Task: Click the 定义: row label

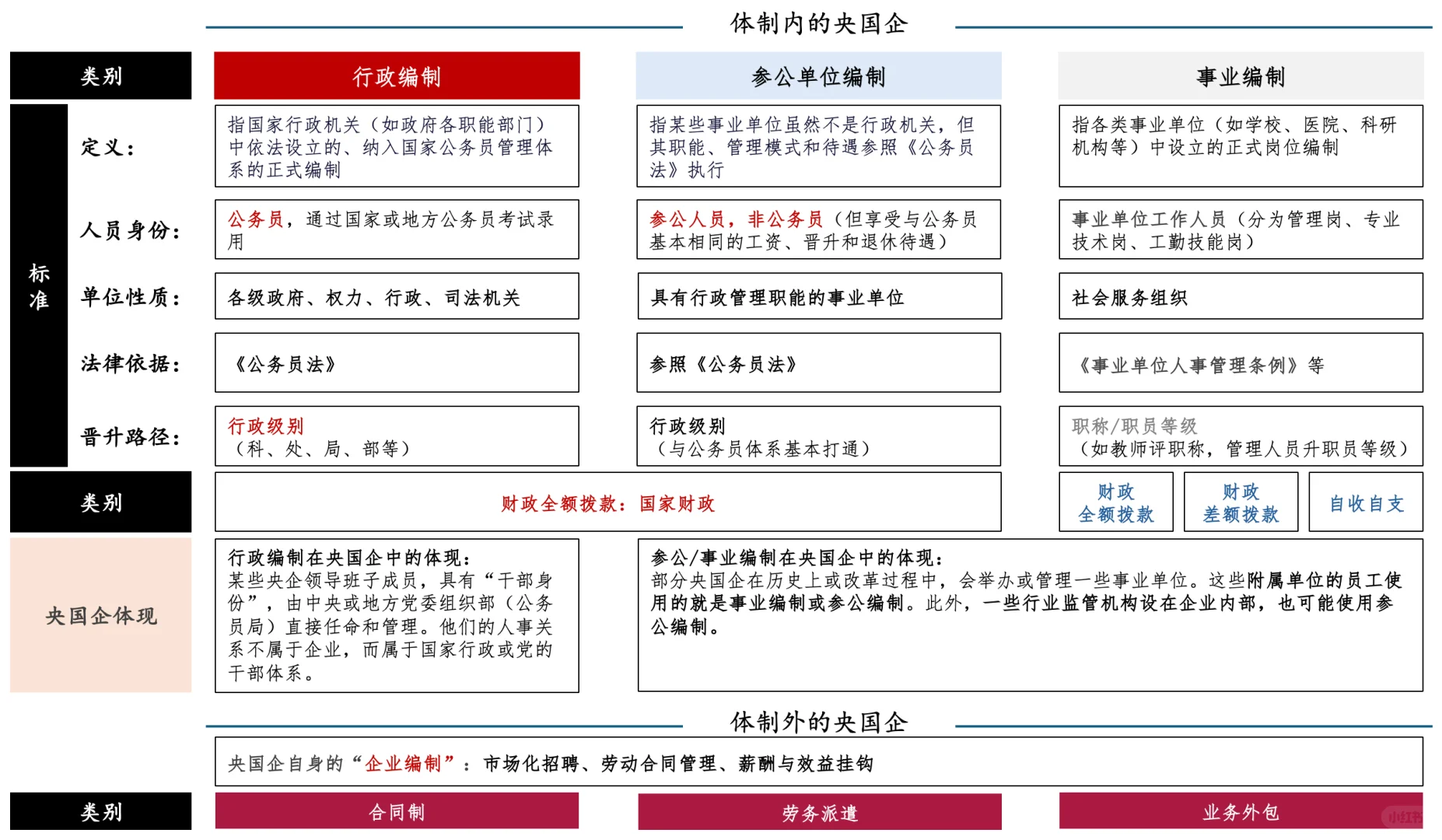Action: tap(108, 147)
